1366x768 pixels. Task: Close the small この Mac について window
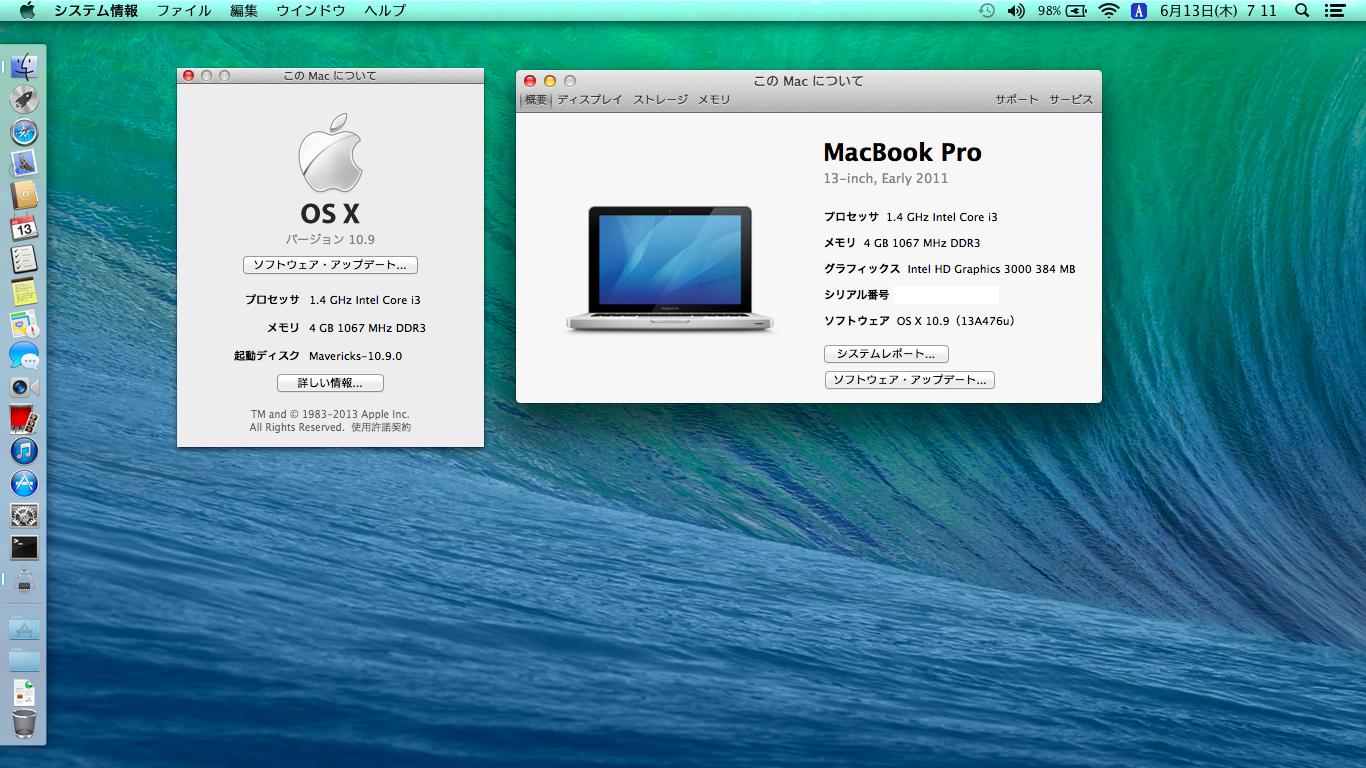pyautogui.click(x=188, y=76)
